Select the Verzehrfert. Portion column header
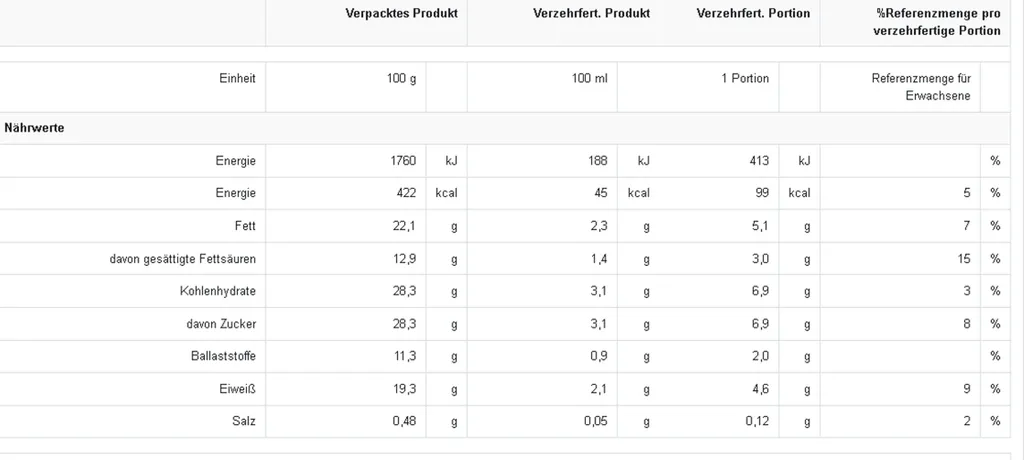 (753, 14)
